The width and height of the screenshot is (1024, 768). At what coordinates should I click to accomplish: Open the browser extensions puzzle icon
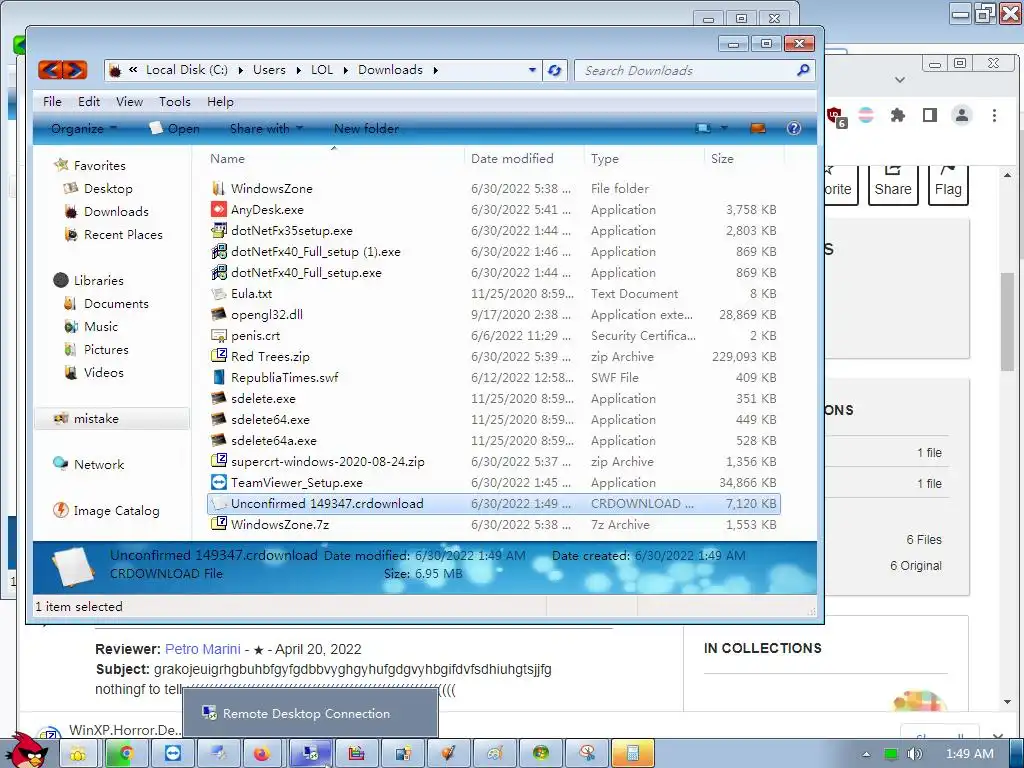pyautogui.click(x=898, y=116)
